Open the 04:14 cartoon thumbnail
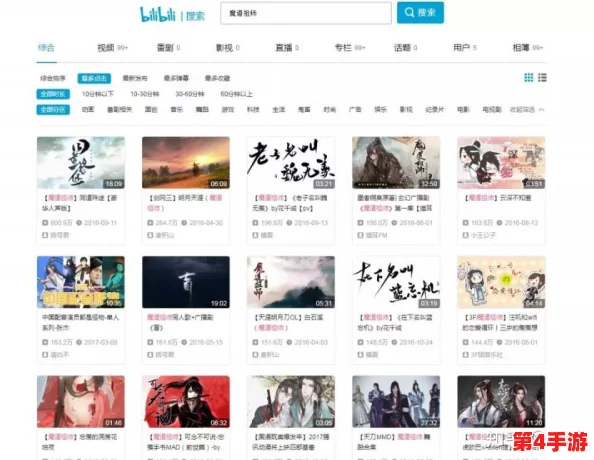 coord(501,282)
